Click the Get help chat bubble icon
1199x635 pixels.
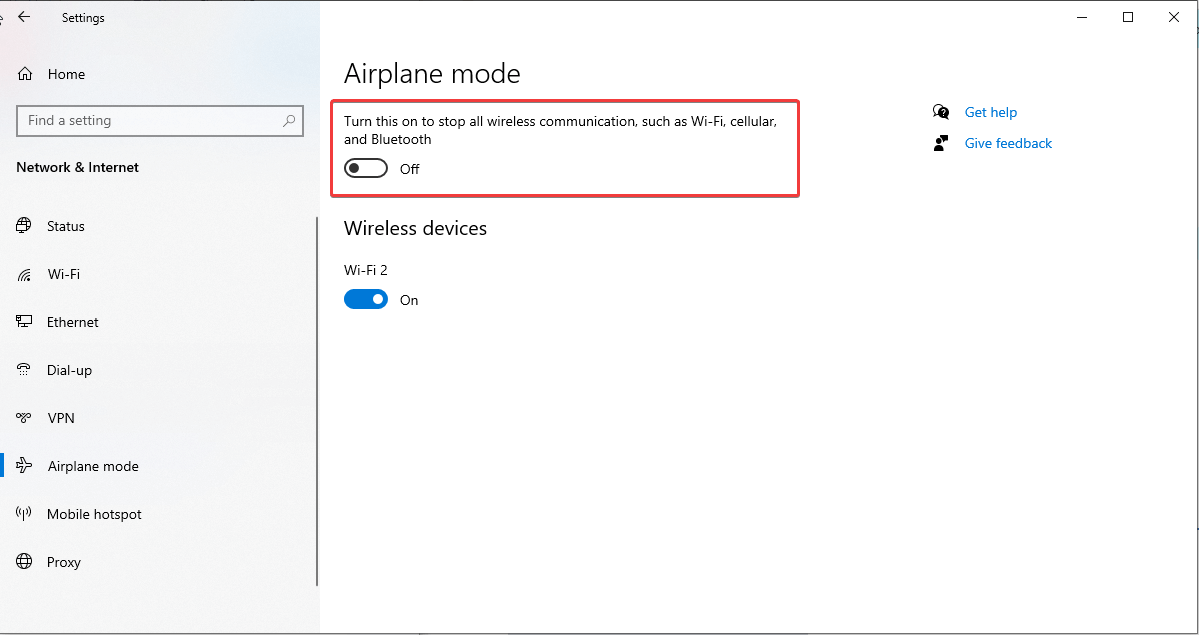940,112
